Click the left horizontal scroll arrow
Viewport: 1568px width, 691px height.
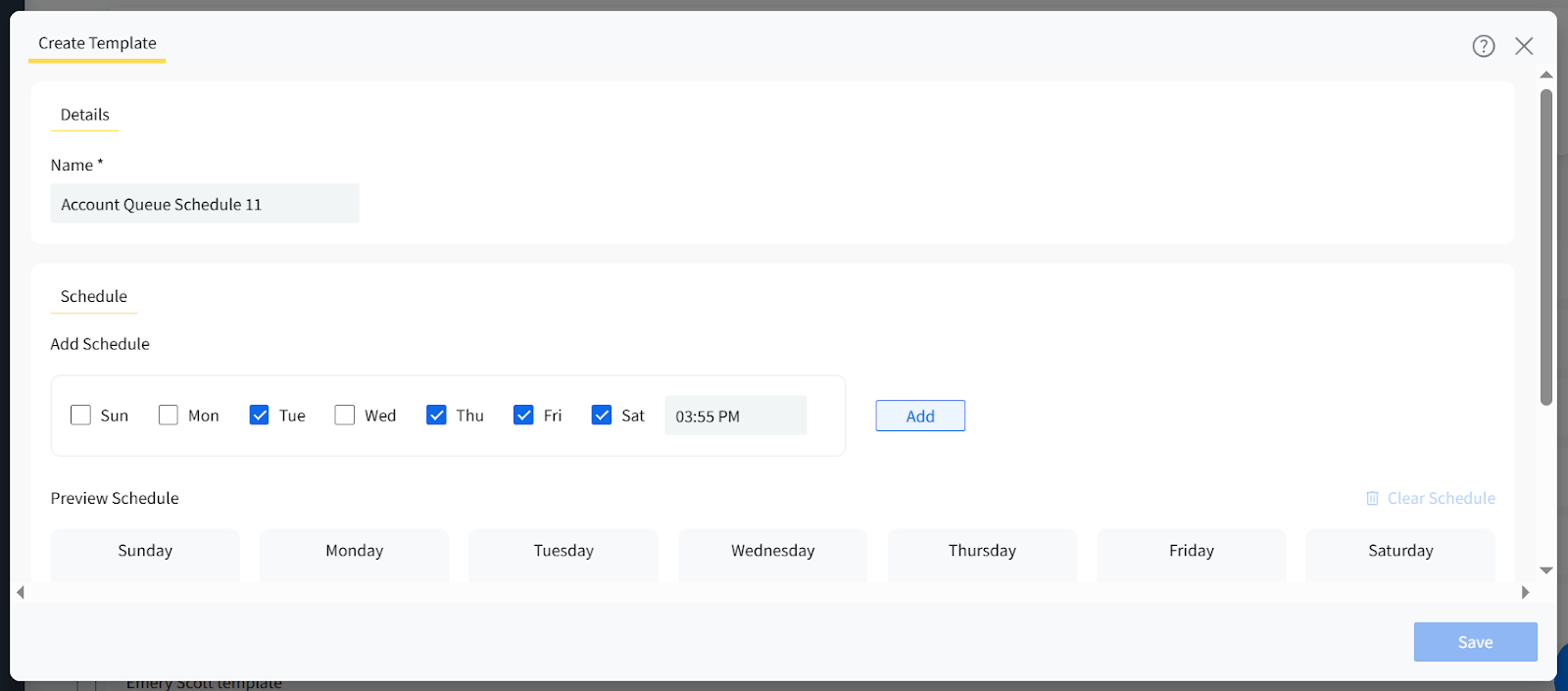pos(21,592)
